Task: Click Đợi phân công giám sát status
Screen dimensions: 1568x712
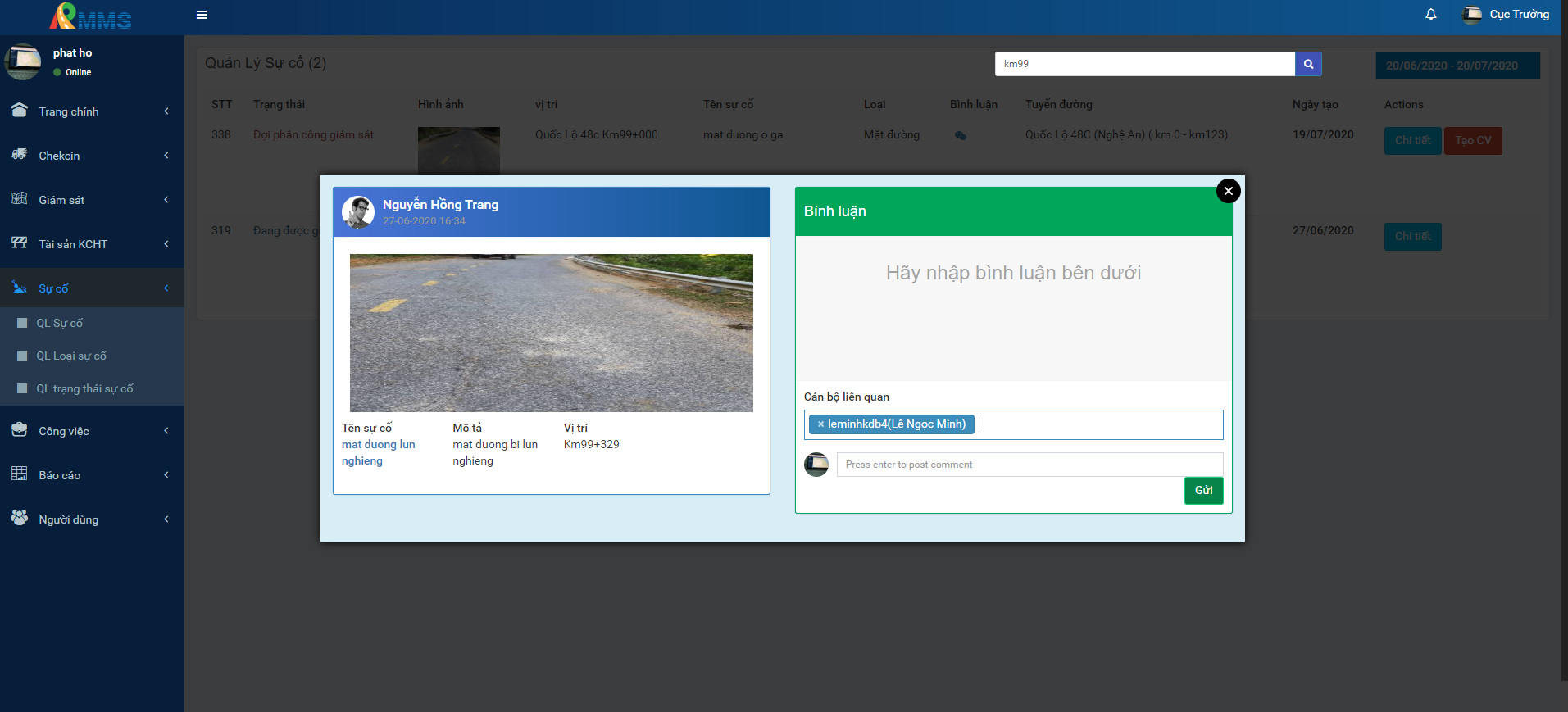Action: click(313, 134)
